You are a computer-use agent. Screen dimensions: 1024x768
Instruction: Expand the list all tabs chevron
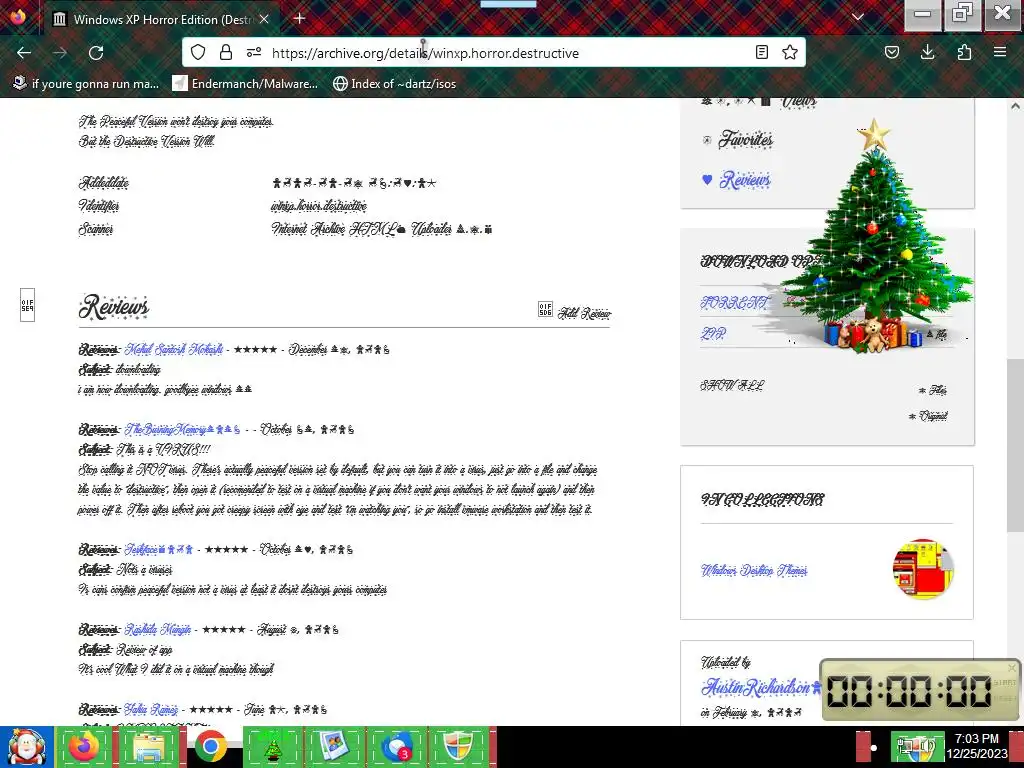click(858, 17)
